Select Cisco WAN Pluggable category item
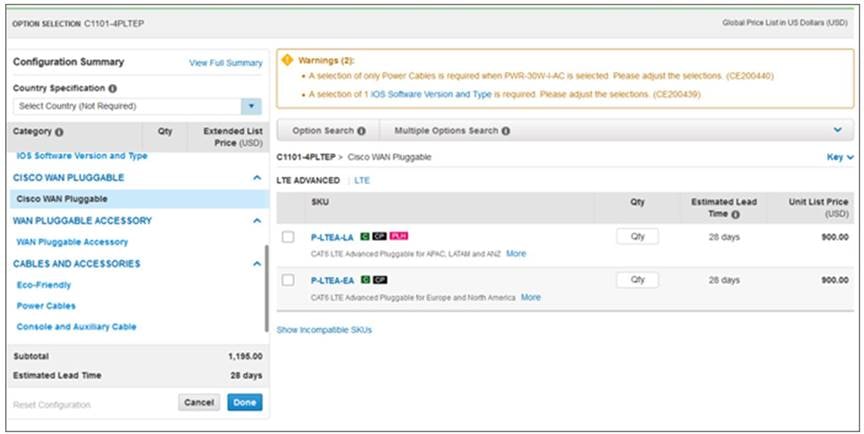The image size is (864, 434). [139, 199]
